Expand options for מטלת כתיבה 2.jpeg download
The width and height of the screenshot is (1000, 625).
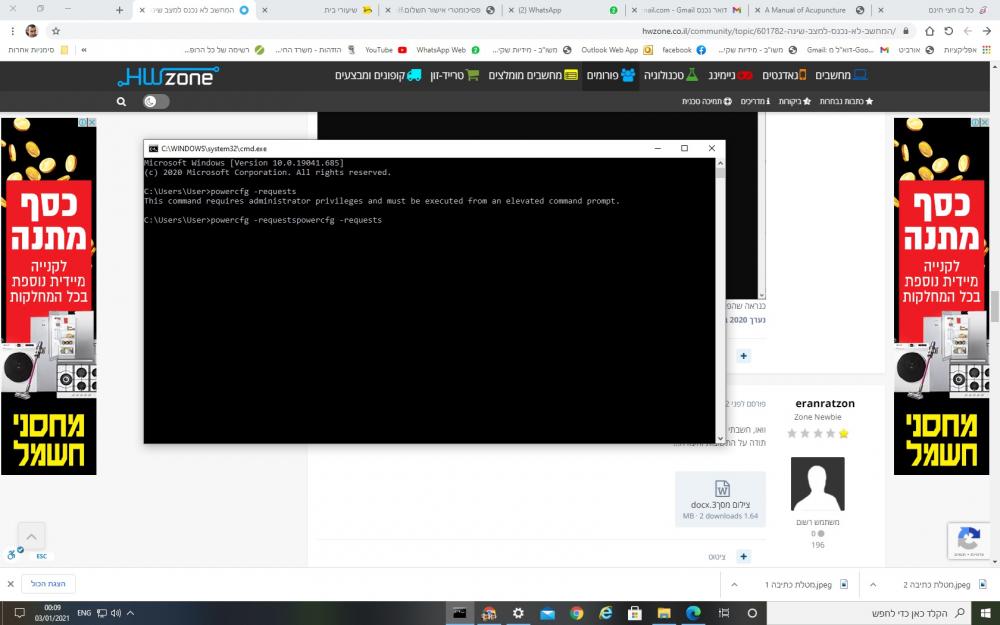tap(873, 584)
